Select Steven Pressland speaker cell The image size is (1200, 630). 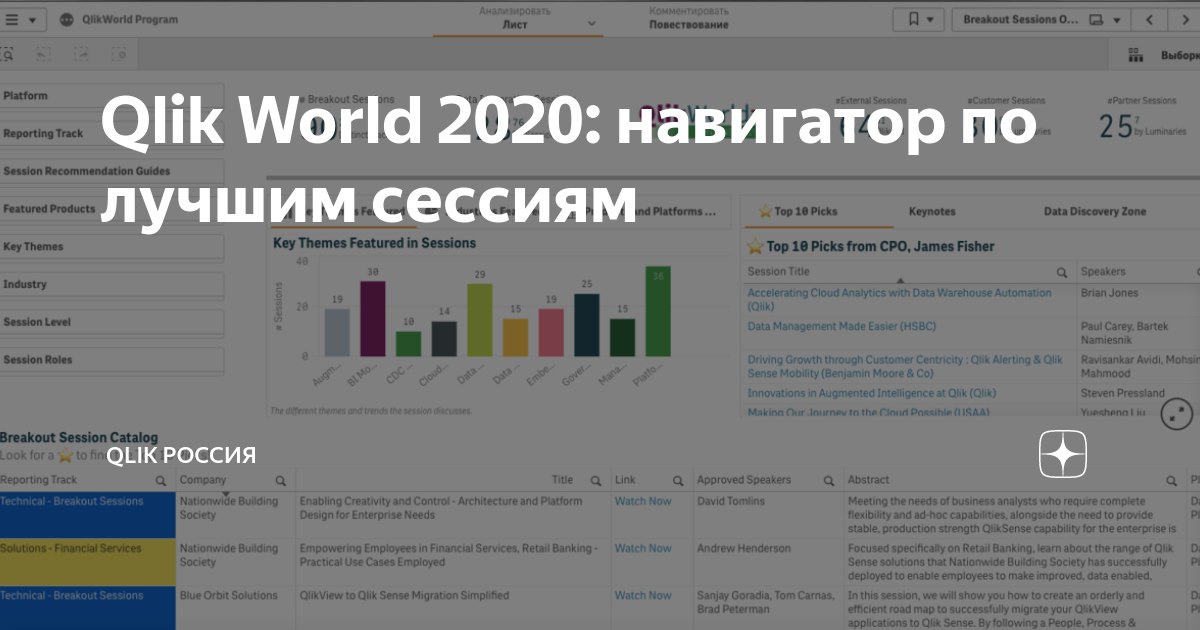(1123, 394)
